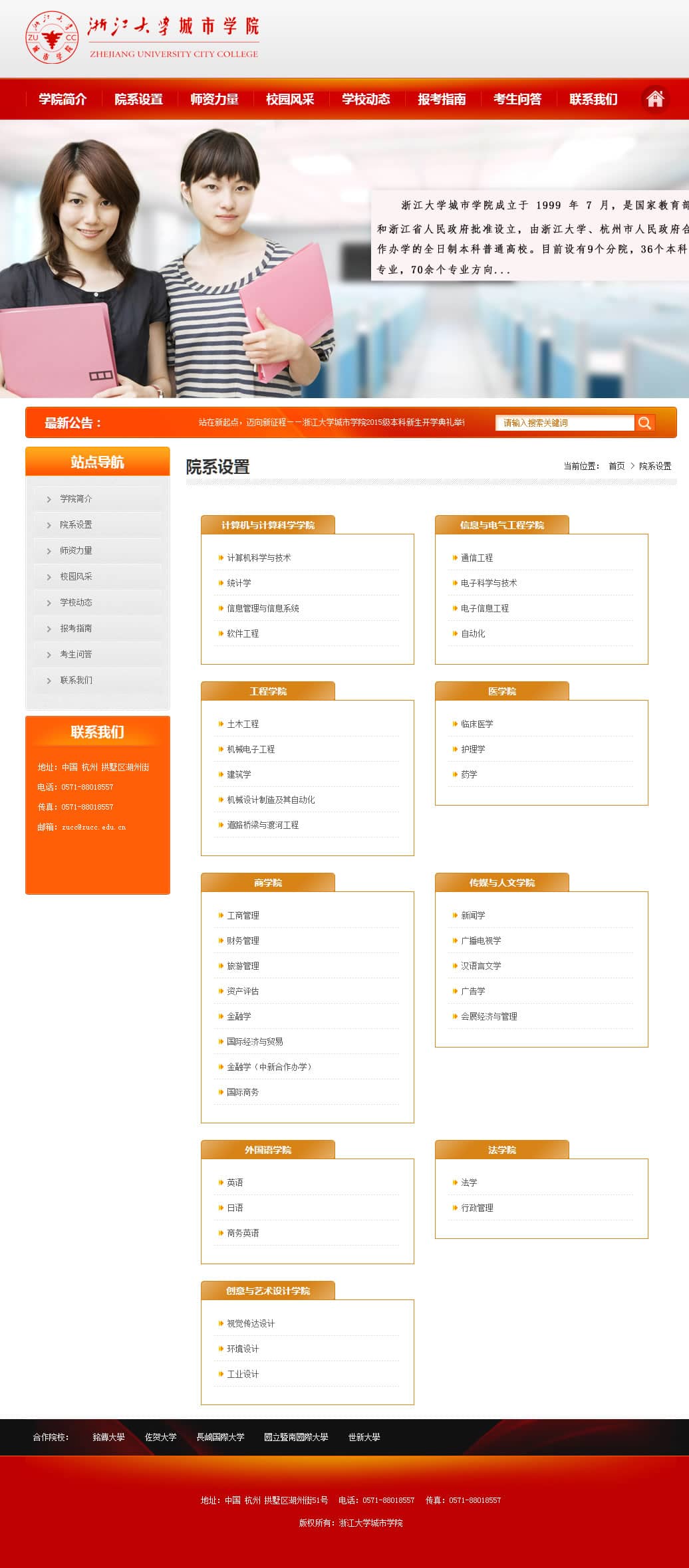The height and width of the screenshot is (1568, 689).
Task: Click the home icon in navigation bar
Action: [x=655, y=99]
